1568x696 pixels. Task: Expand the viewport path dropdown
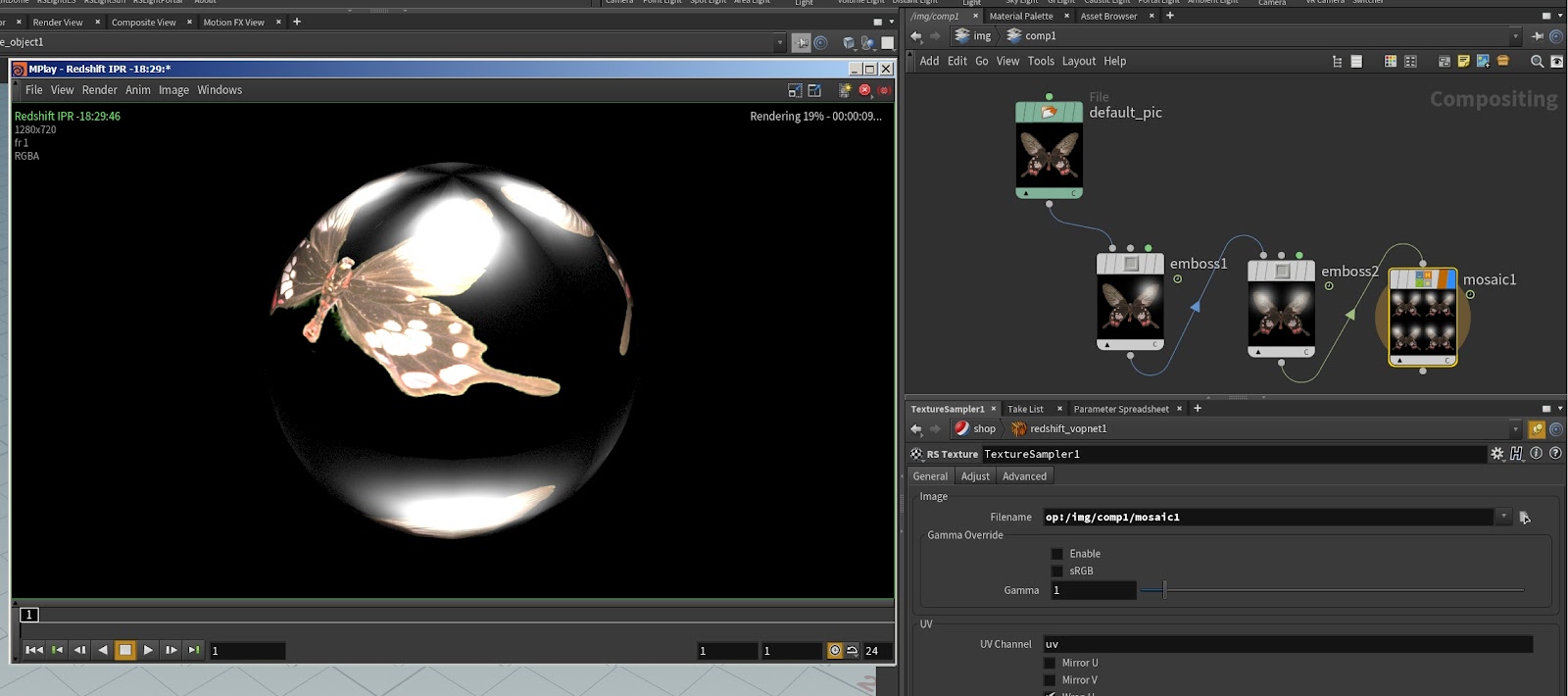[780, 43]
